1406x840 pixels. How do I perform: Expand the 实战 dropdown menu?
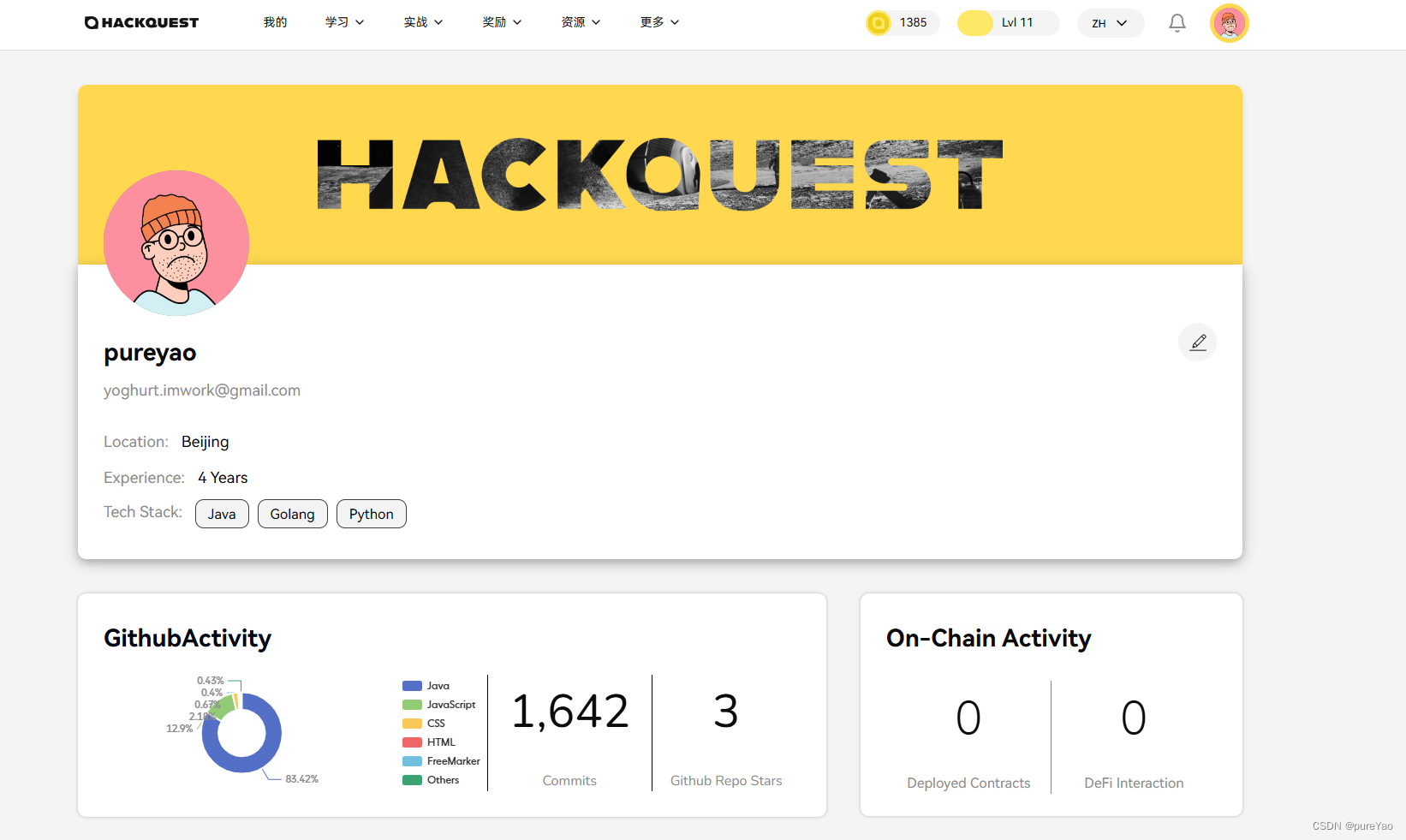click(x=424, y=22)
